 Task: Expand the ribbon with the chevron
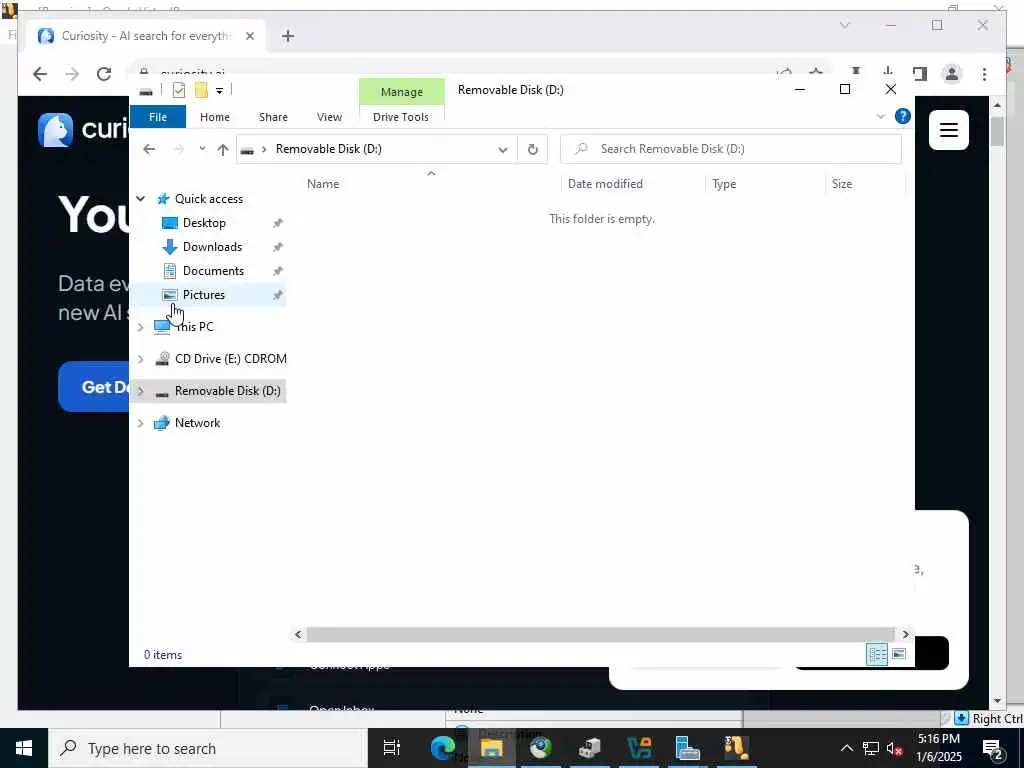click(x=880, y=116)
